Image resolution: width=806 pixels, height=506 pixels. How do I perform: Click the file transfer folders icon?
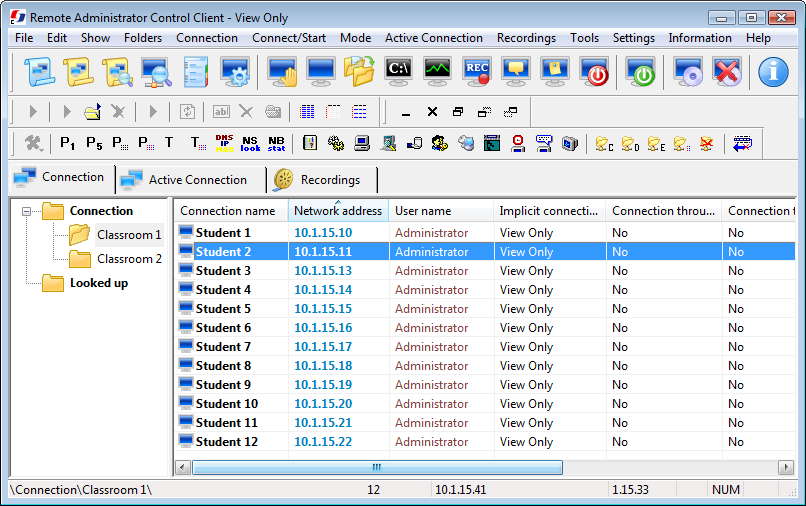(359, 71)
